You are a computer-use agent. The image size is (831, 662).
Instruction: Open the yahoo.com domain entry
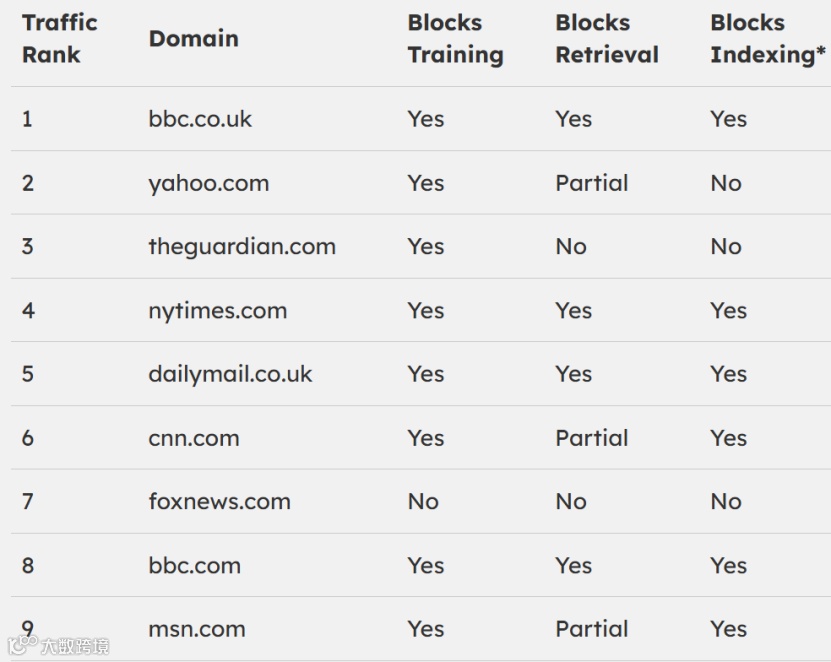[x=209, y=183]
